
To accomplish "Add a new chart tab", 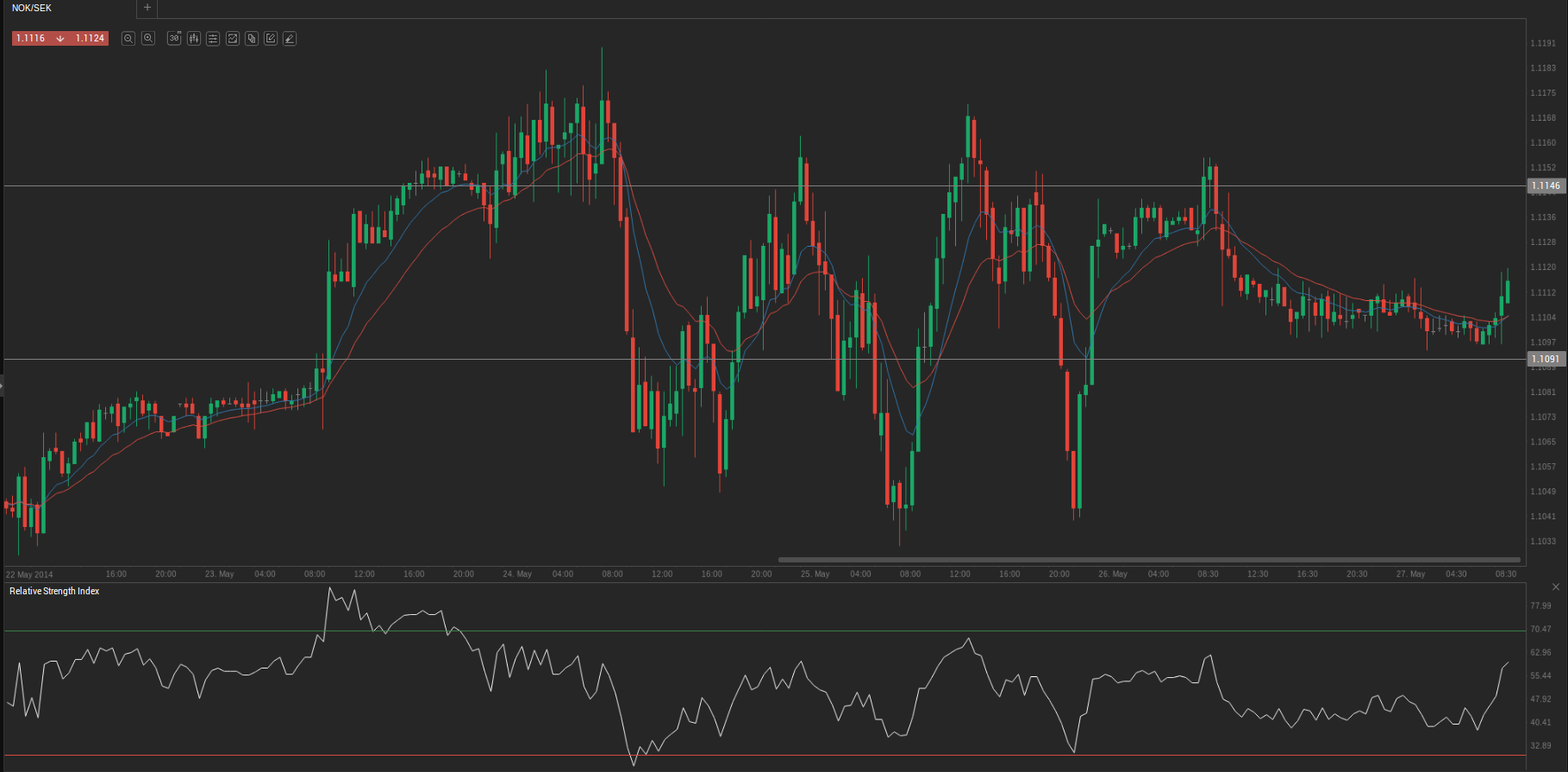I will (147, 8).
